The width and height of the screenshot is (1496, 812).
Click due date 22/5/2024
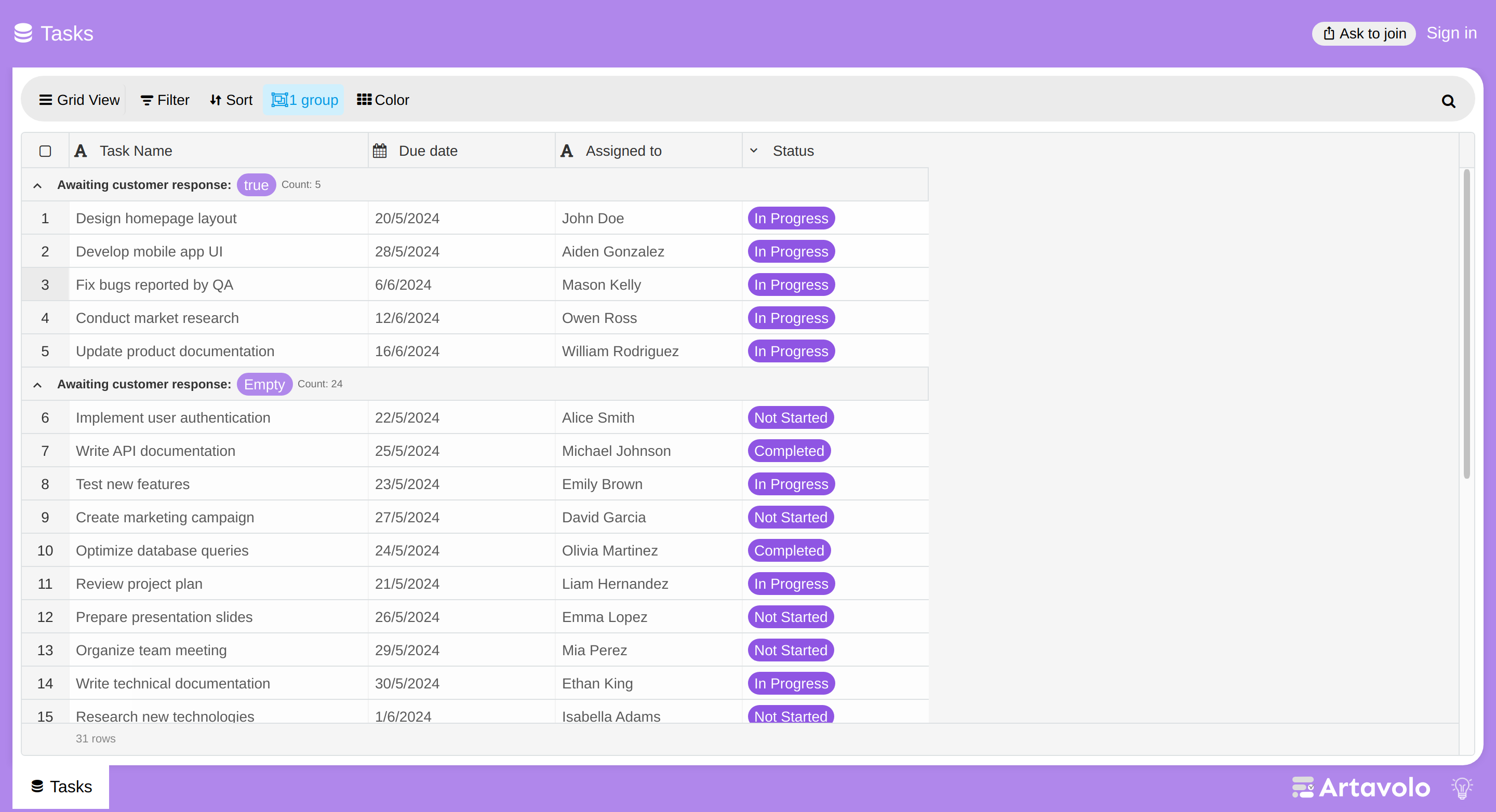[462, 418]
